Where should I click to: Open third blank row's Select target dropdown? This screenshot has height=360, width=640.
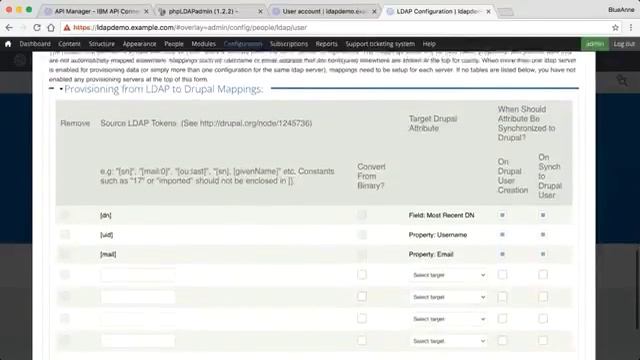click(448, 319)
